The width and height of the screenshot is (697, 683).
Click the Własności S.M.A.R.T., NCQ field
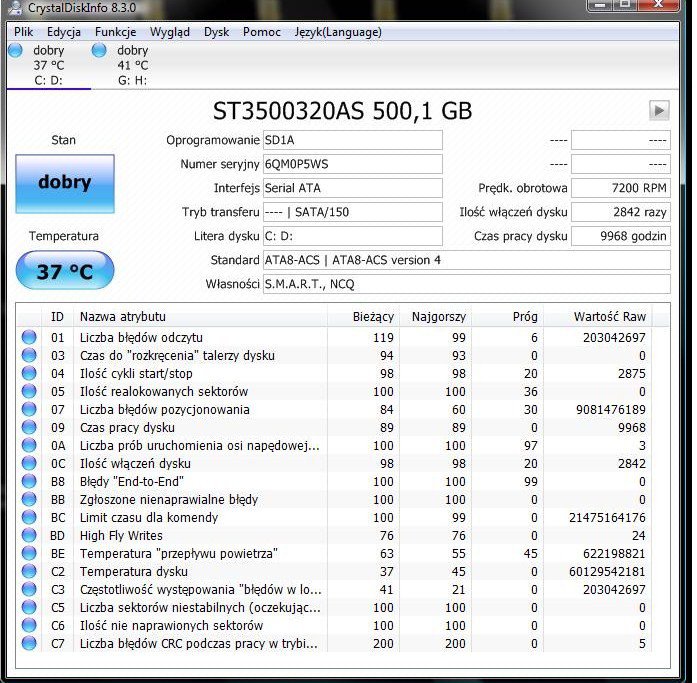467,284
